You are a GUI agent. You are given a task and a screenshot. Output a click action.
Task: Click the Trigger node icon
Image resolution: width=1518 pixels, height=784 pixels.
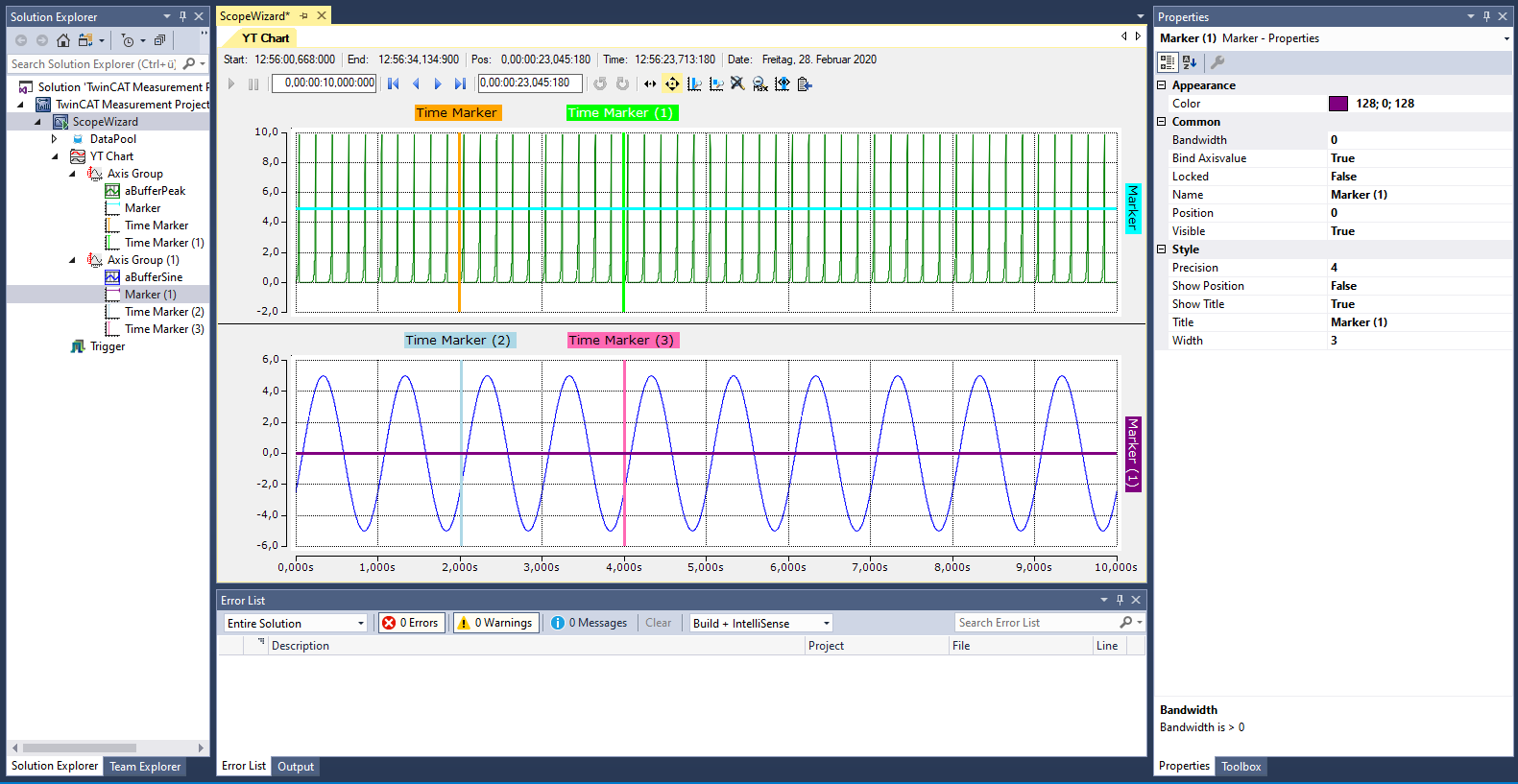(78, 346)
